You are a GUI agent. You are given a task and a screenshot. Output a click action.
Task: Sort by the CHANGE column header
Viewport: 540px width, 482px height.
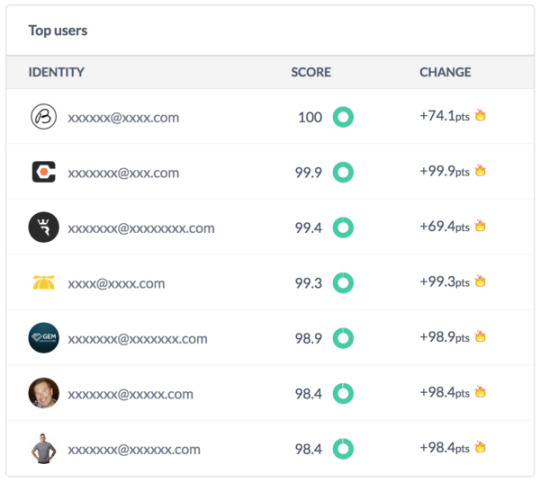coord(445,72)
